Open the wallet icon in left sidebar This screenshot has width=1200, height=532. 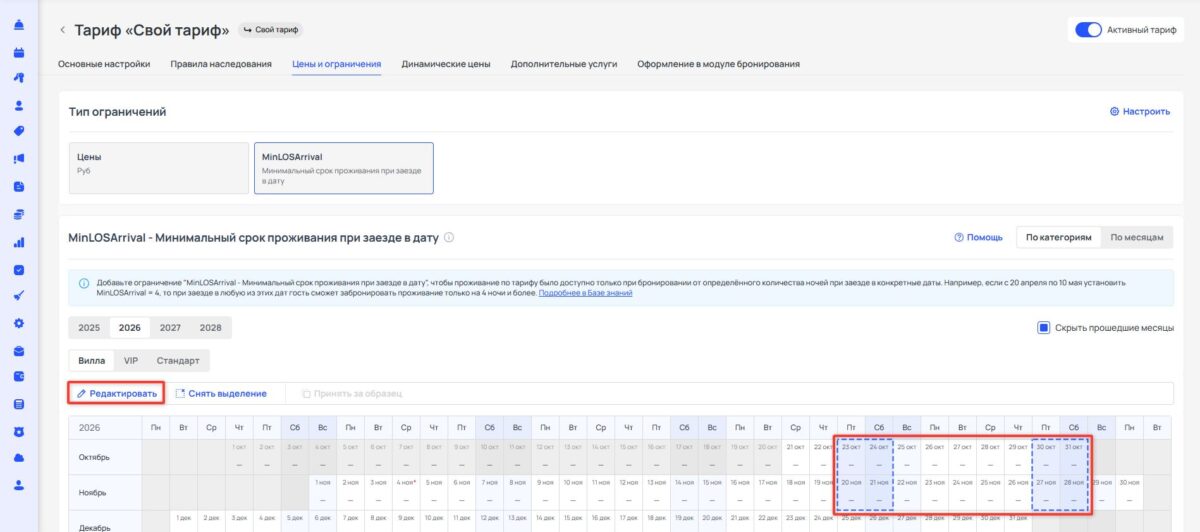pos(19,377)
